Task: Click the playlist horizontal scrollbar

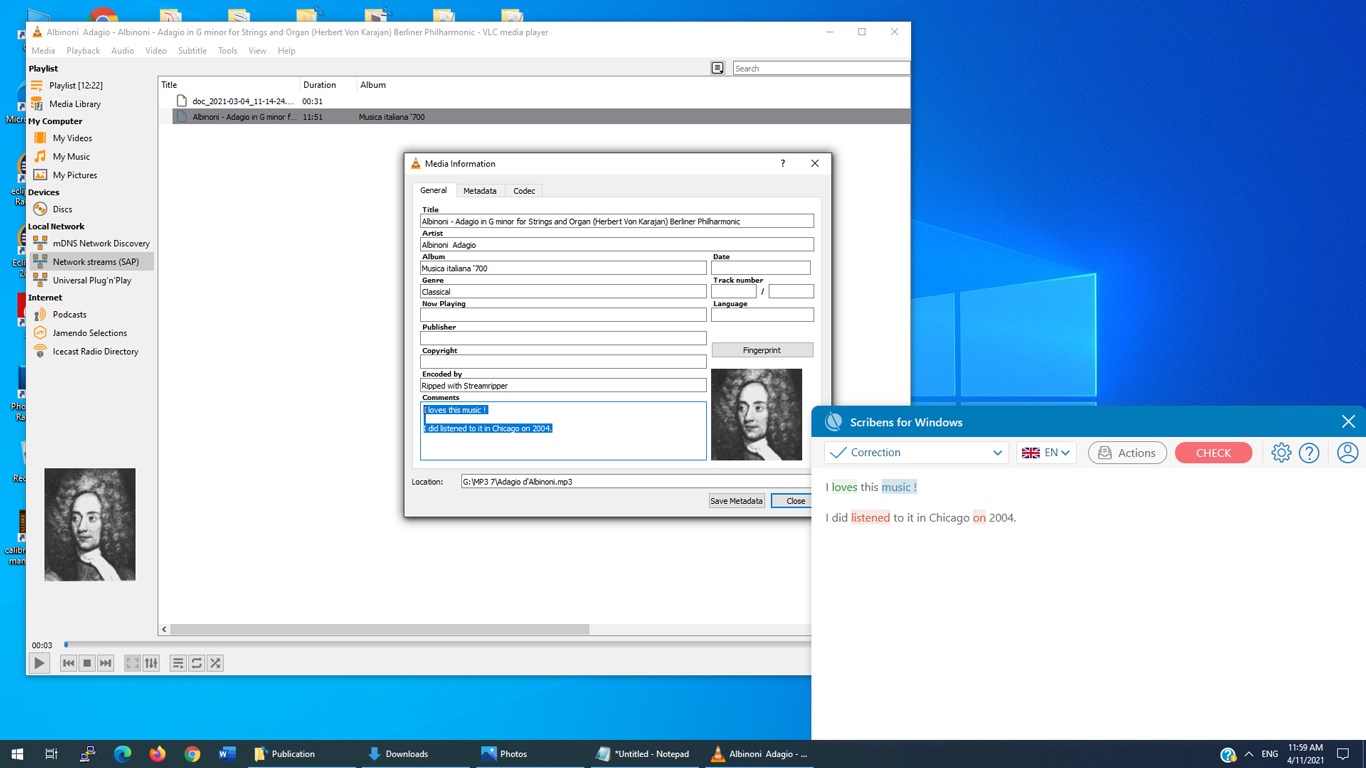Action: pyautogui.click(x=380, y=629)
